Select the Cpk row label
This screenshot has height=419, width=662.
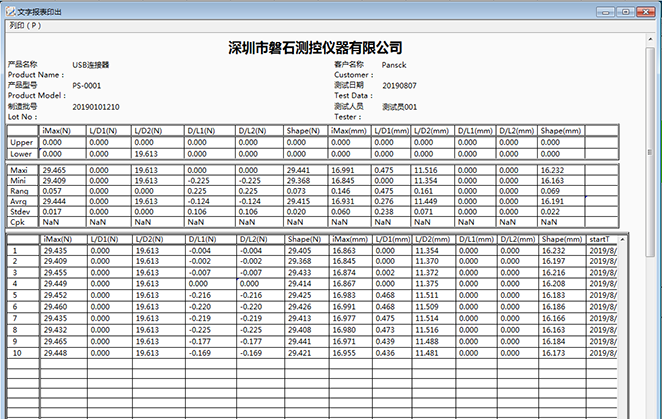point(20,223)
